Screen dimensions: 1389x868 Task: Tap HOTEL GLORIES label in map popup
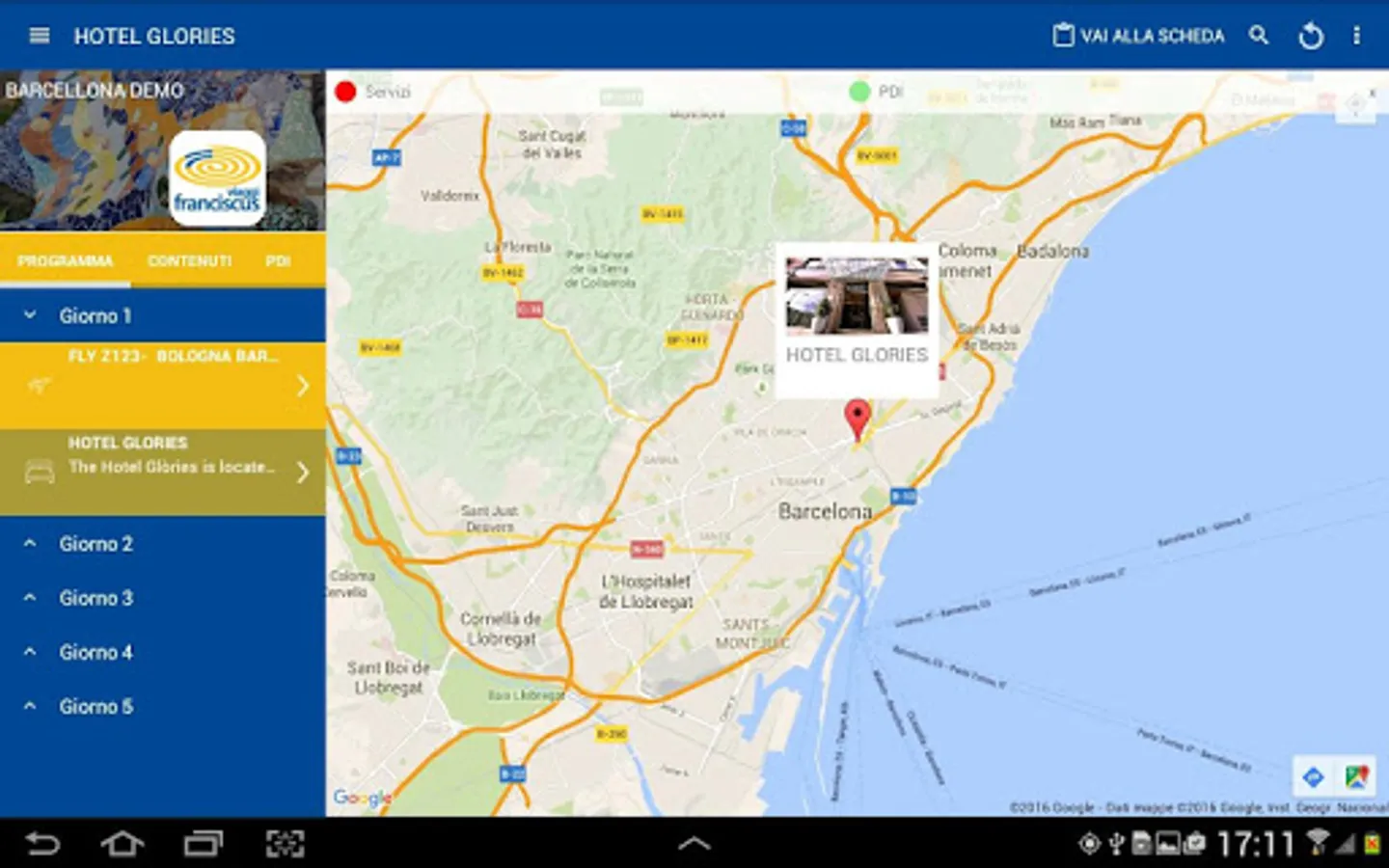(x=857, y=355)
